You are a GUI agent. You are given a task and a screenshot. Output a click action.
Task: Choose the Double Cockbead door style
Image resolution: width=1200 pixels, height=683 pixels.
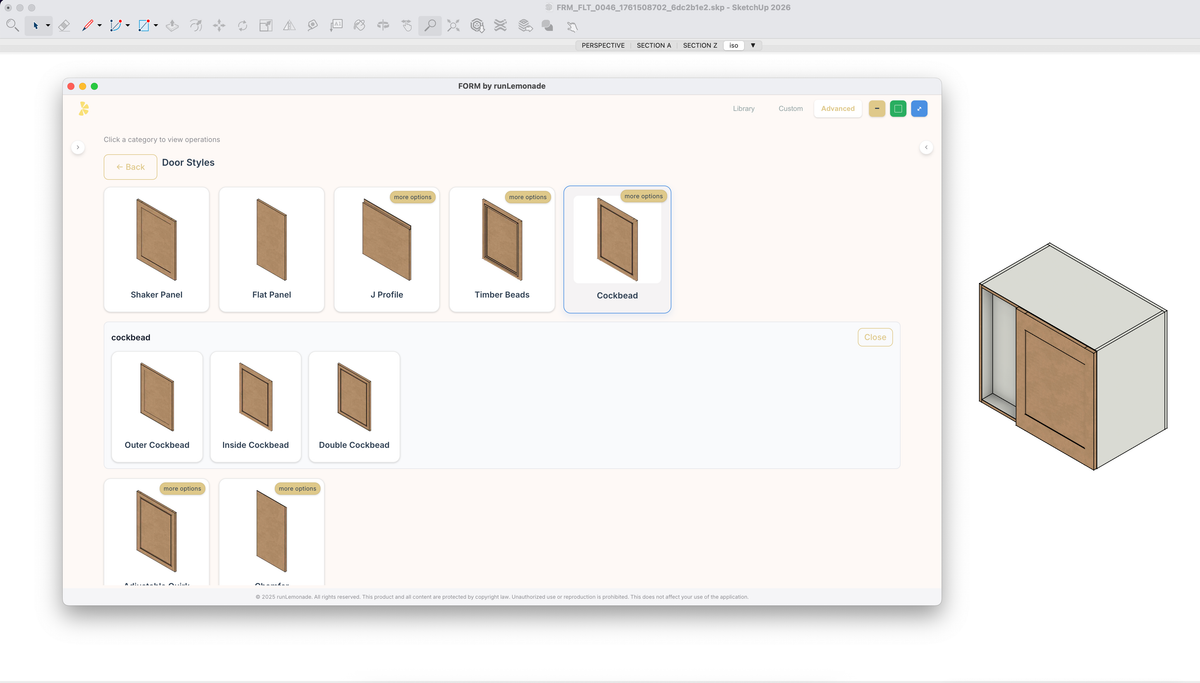pos(354,407)
